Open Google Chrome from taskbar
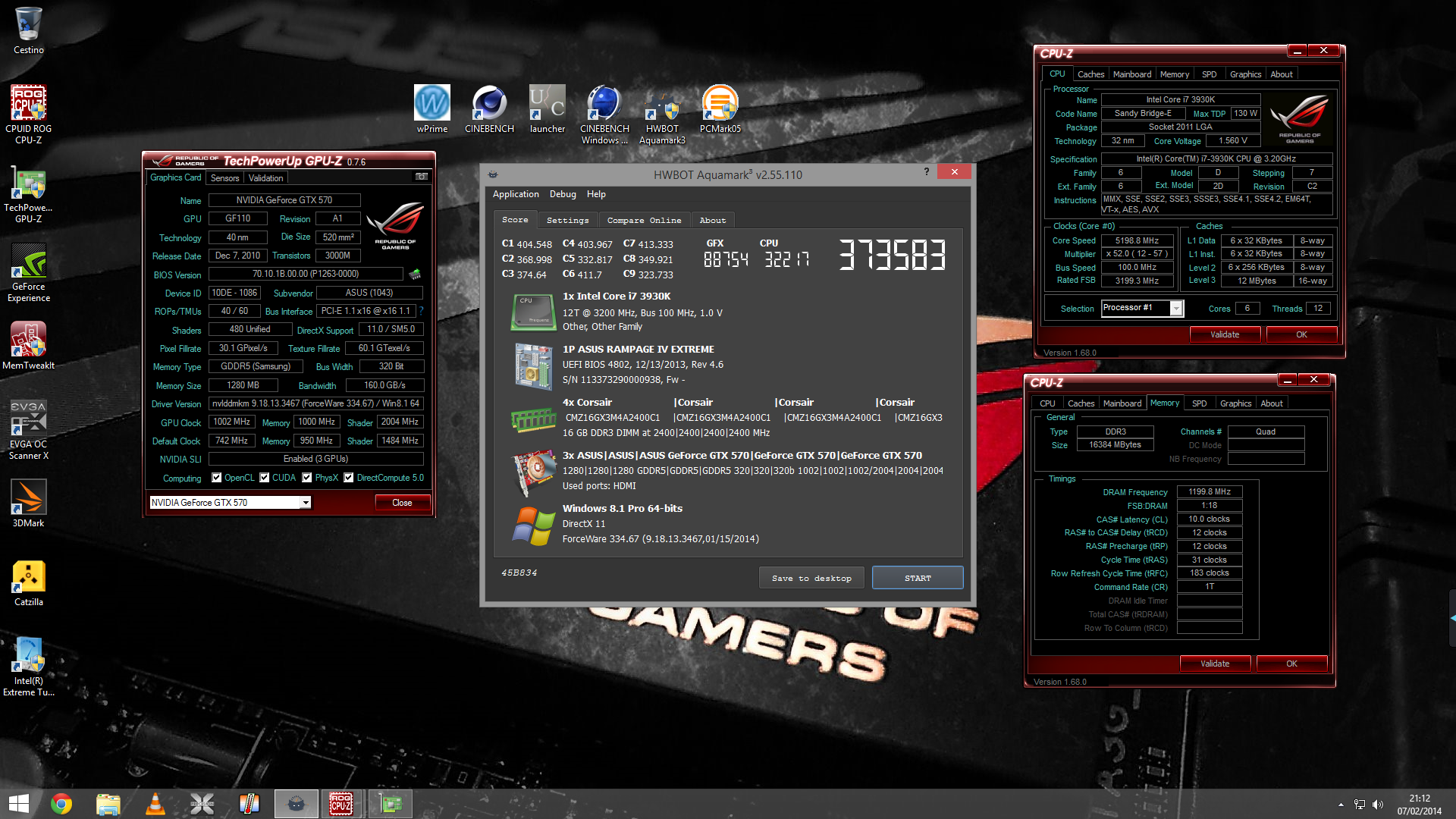The image size is (1456, 819). point(61,804)
